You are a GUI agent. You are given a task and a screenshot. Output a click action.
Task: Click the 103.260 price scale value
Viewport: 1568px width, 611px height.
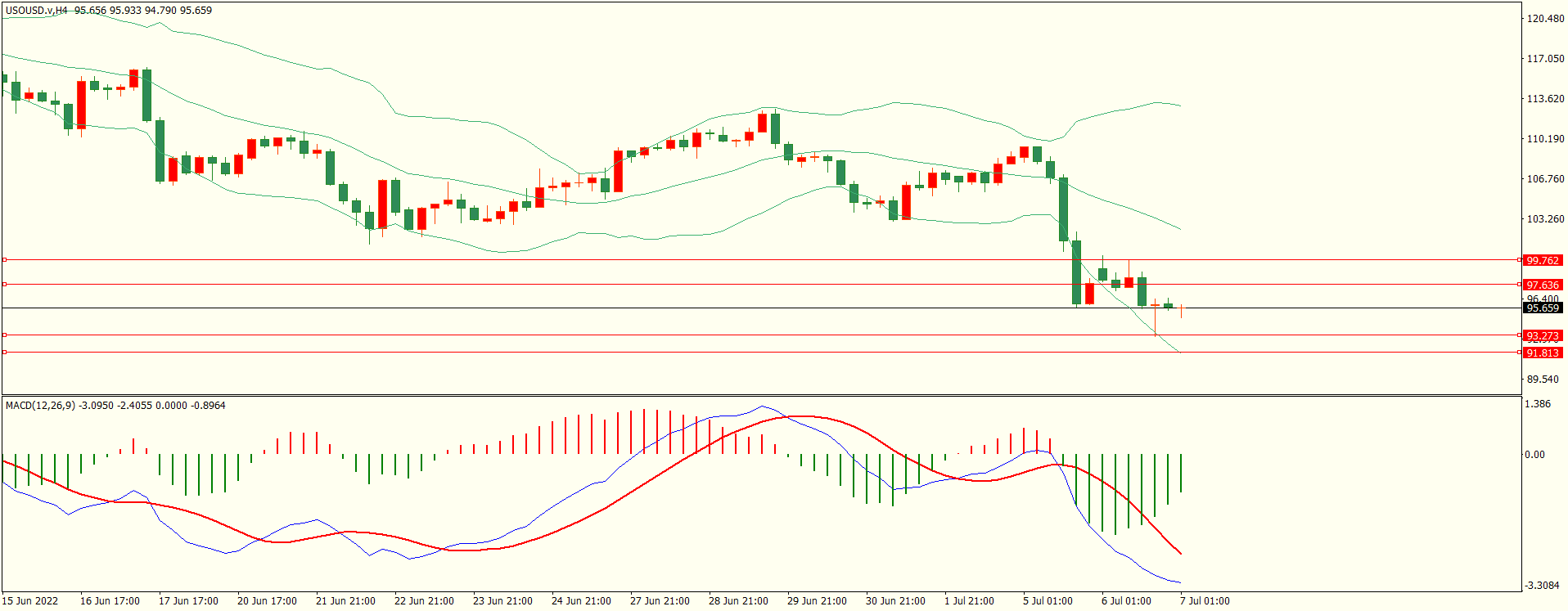1546,219
